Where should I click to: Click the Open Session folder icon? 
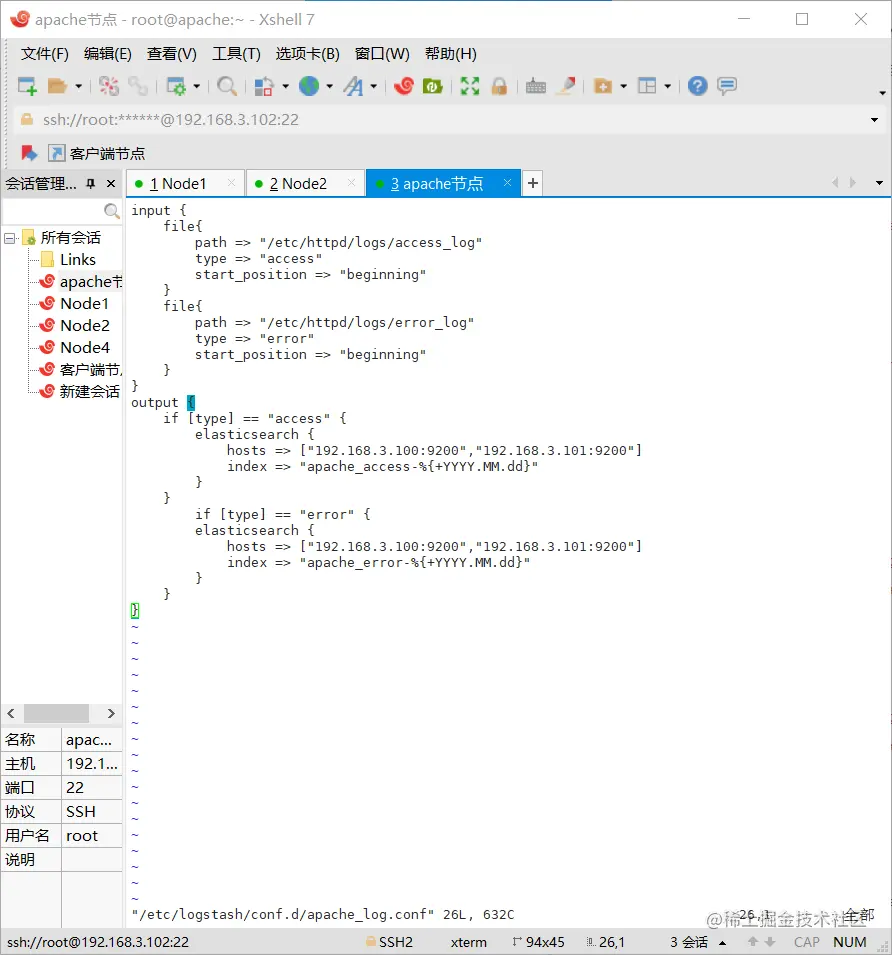pos(57,86)
